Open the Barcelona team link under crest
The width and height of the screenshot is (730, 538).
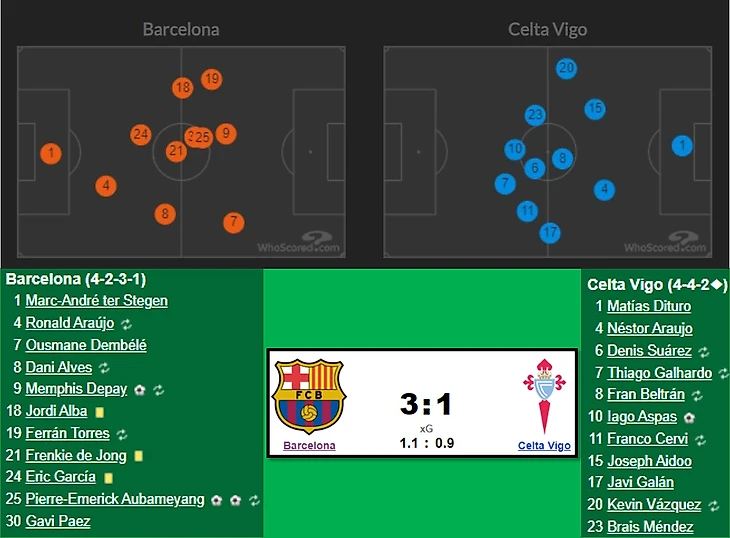309,446
